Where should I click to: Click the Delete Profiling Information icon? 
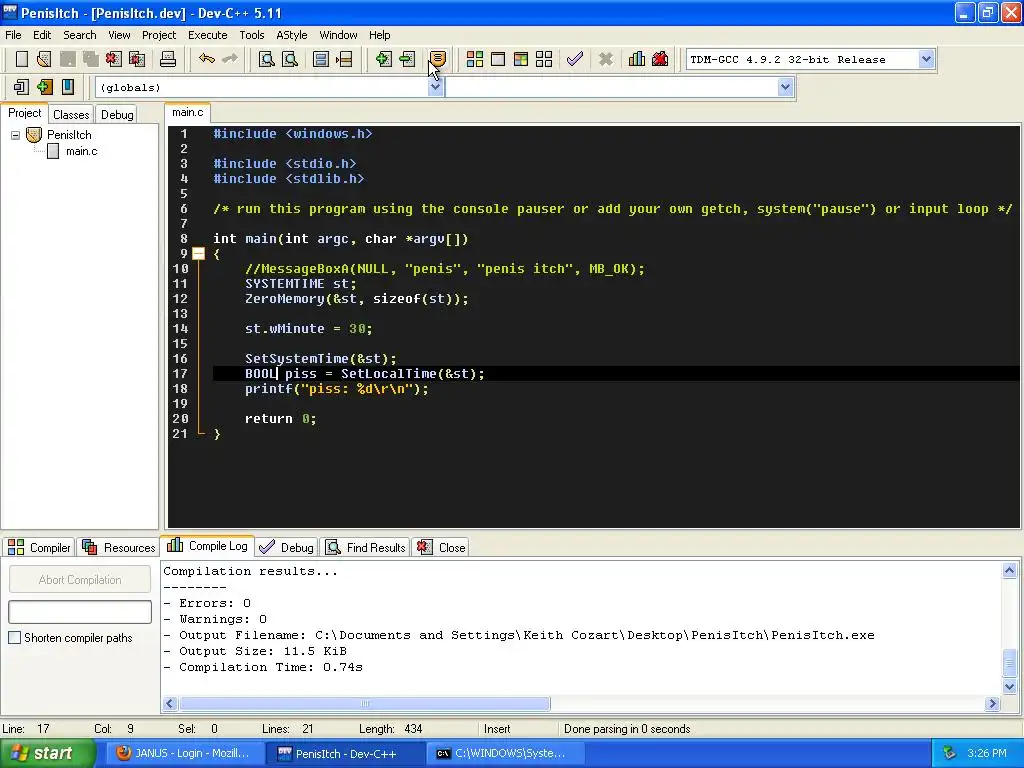tap(660, 59)
